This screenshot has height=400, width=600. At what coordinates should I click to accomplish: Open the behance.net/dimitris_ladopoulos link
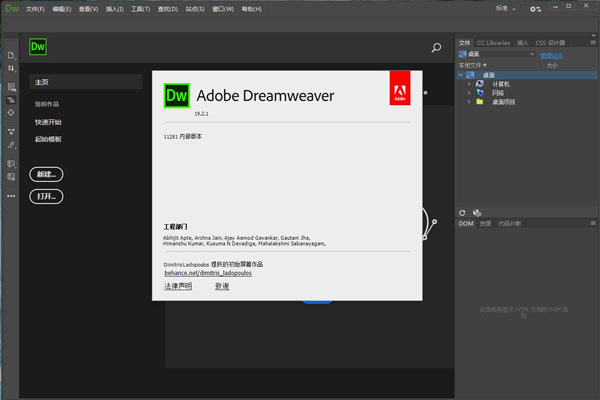(208, 273)
